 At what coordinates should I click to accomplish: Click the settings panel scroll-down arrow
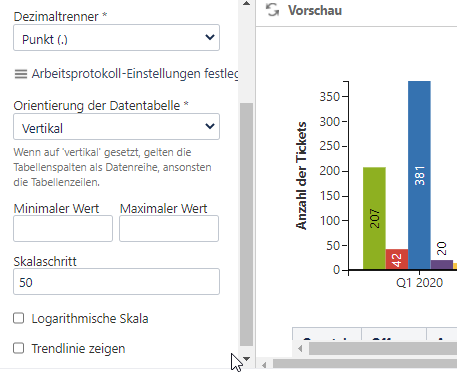click(x=246, y=359)
